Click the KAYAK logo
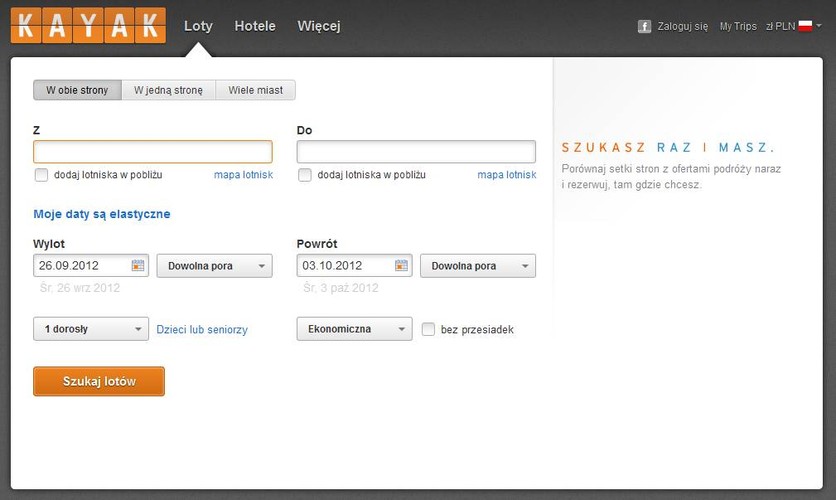Screen dimensions: 836x500 point(87,25)
